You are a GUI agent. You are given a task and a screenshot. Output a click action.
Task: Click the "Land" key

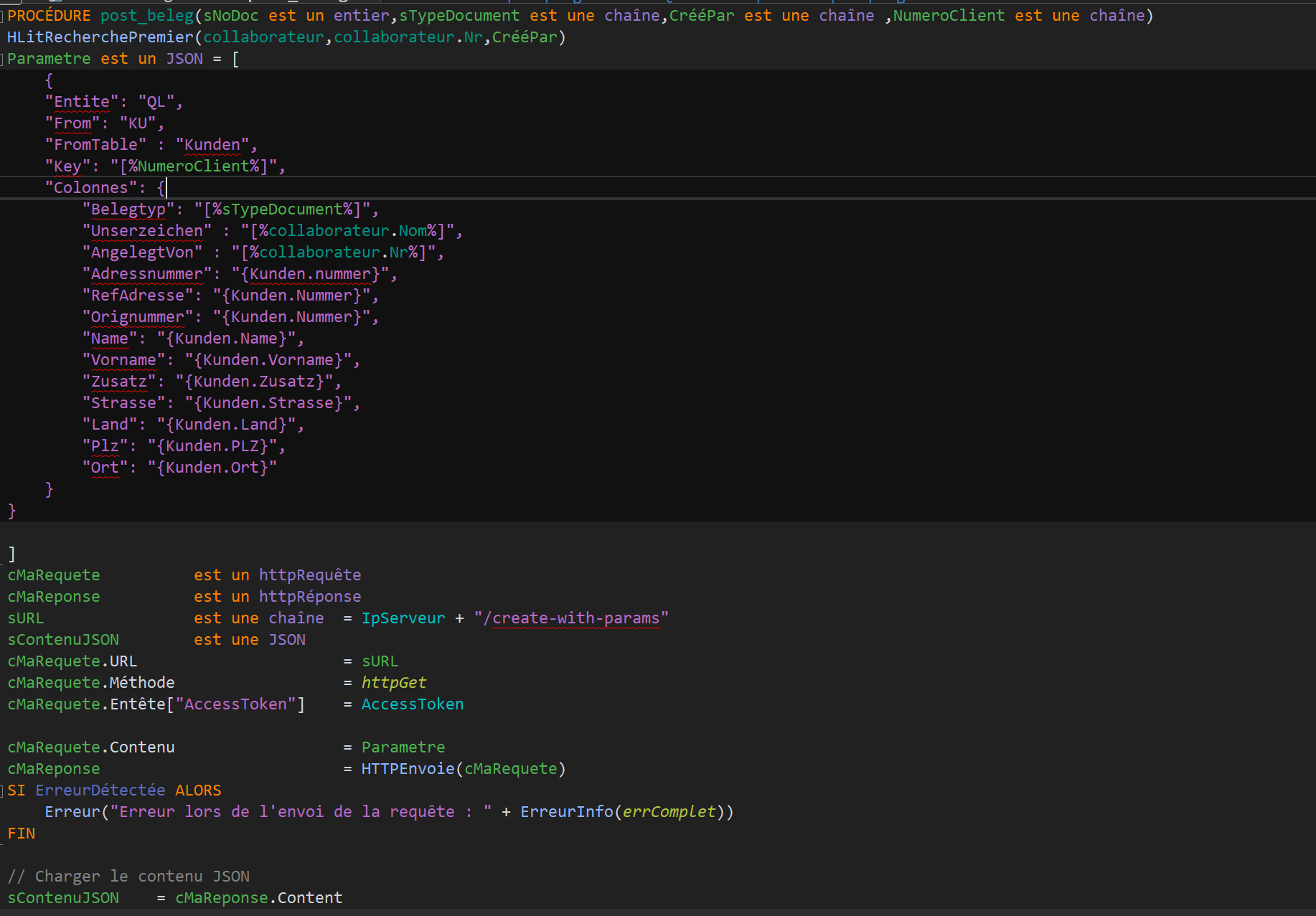click(x=110, y=425)
